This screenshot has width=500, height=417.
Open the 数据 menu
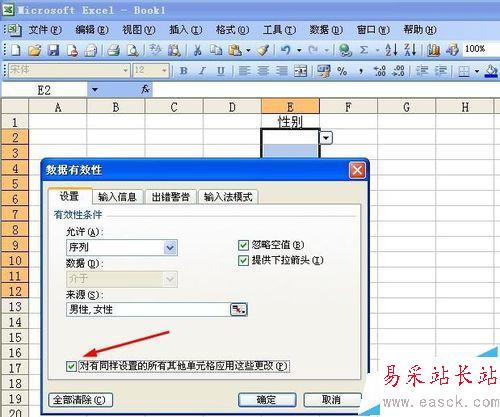(326, 30)
